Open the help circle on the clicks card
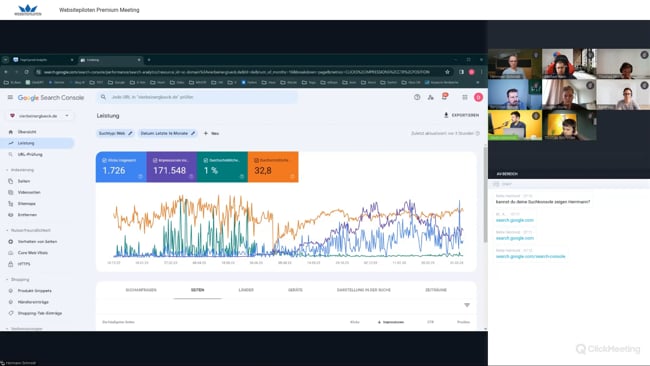Image resolution: width=650 pixels, height=366 pixels. click(141, 177)
